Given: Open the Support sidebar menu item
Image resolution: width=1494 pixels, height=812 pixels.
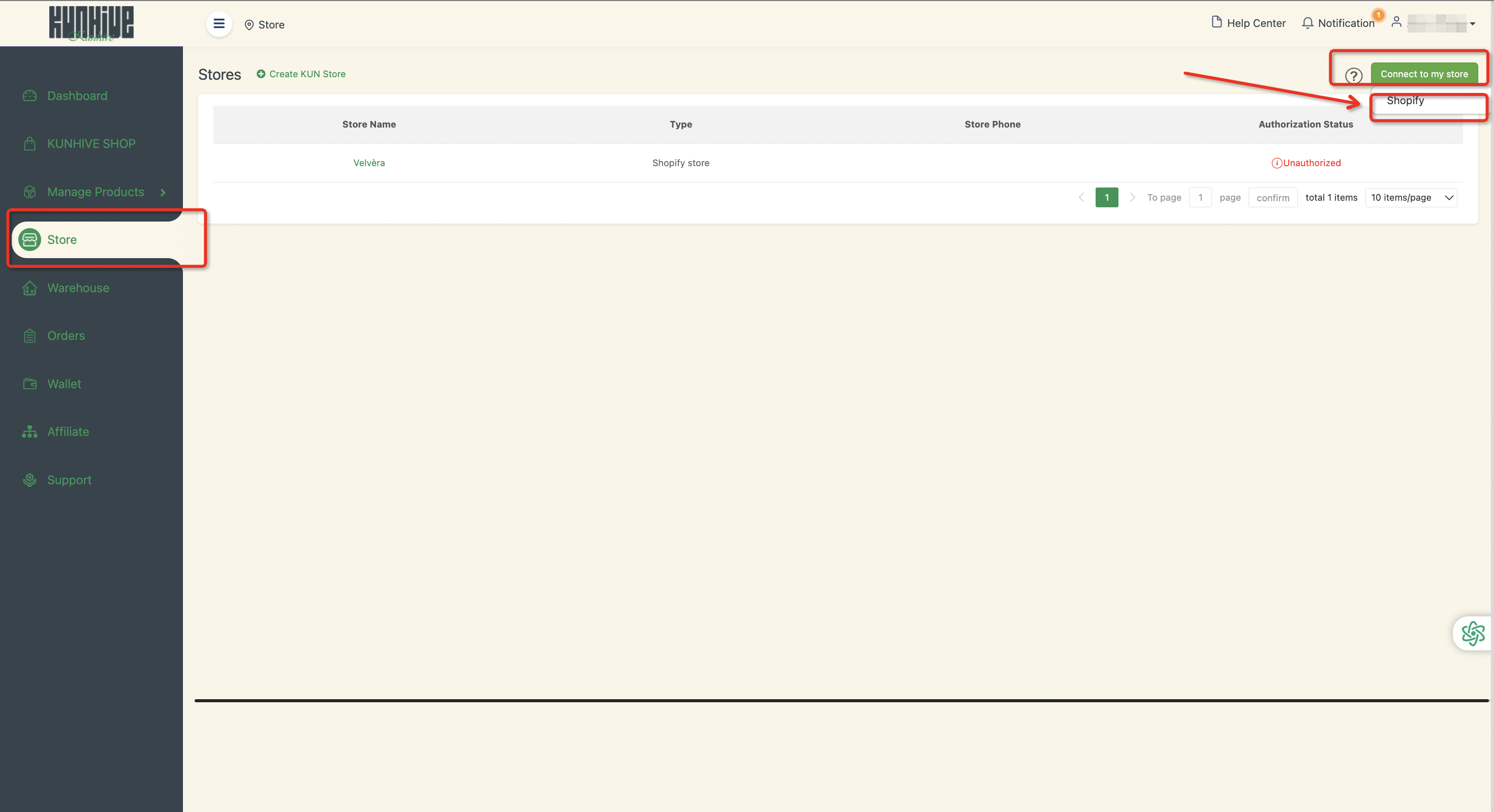Looking at the screenshot, I should pyautogui.click(x=69, y=480).
